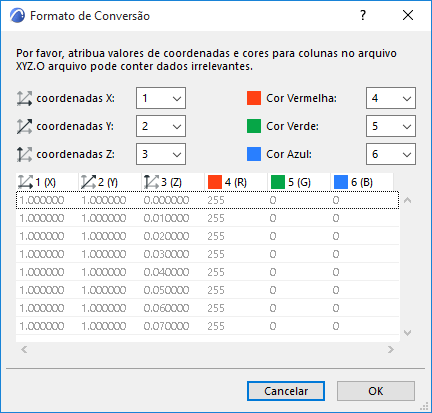Screen dimensions: 432x413
Task: Click the dialog resize grip corner
Action: tap(424, 406)
